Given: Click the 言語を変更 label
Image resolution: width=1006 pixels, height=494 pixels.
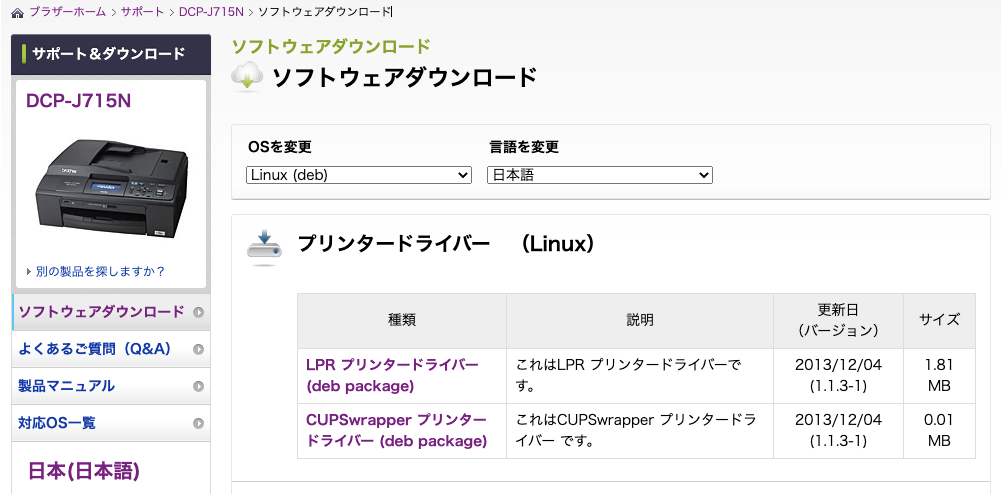Looking at the screenshot, I should pyautogui.click(x=524, y=147).
